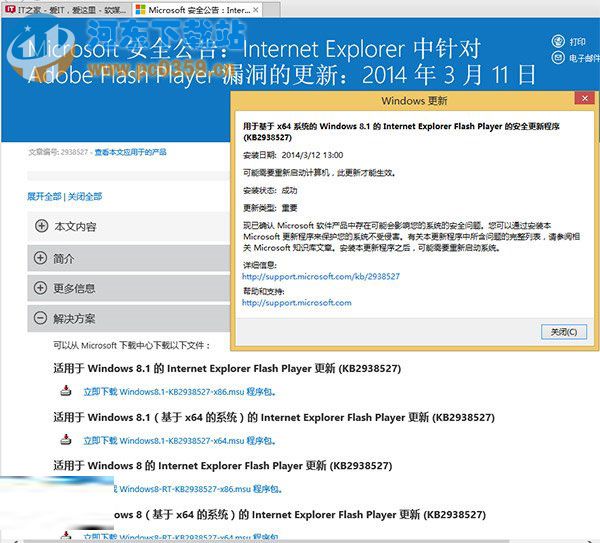Open the http://support.microsoft.com help link
This screenshot has width=600, height=543.
click(x=297, y=303)
